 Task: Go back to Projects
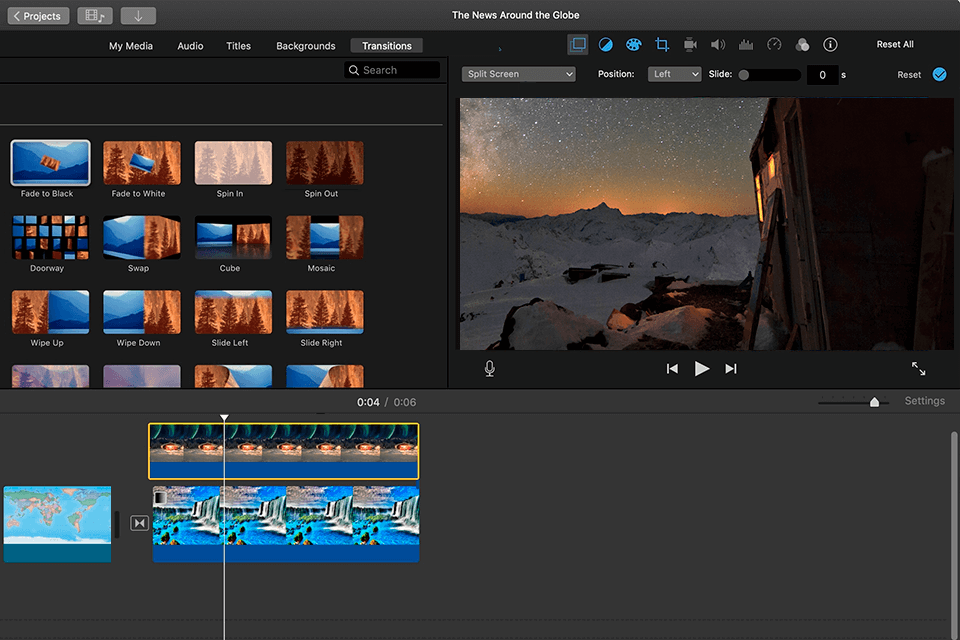(38, 16)
